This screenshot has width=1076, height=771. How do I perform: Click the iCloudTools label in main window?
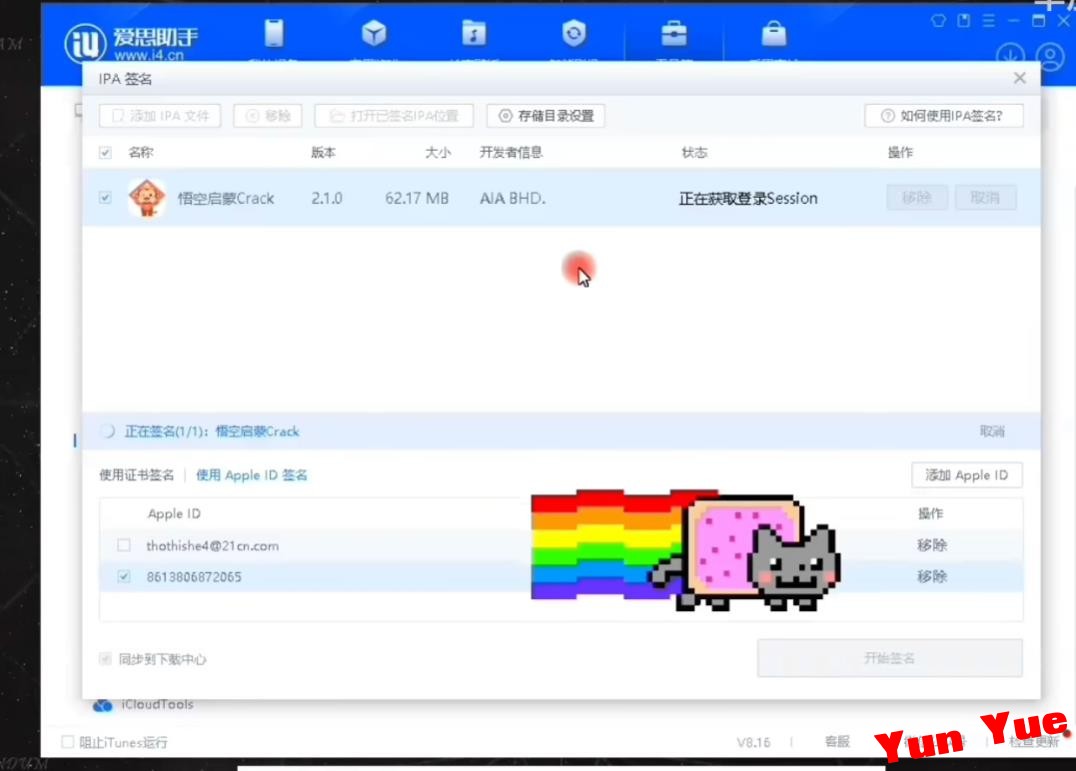coord(157,704)
